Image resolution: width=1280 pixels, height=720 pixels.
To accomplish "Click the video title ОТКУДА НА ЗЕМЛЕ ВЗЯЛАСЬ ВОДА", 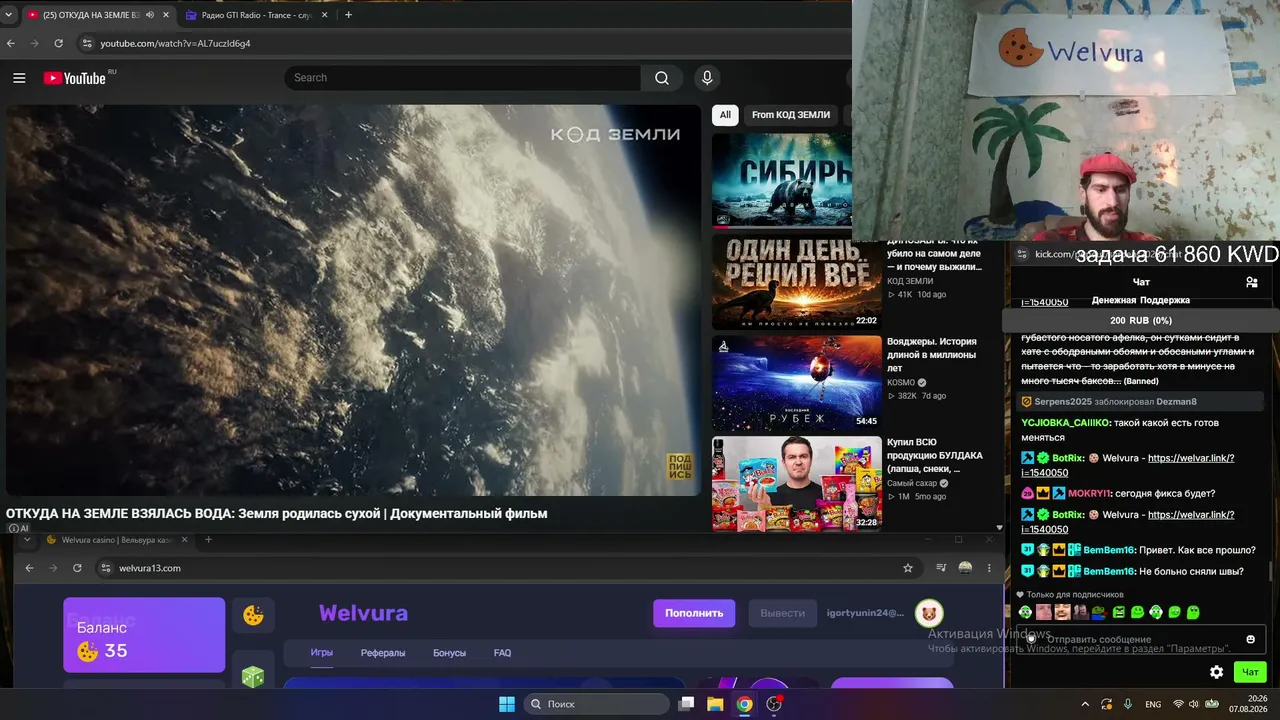I will coord(276,514).
